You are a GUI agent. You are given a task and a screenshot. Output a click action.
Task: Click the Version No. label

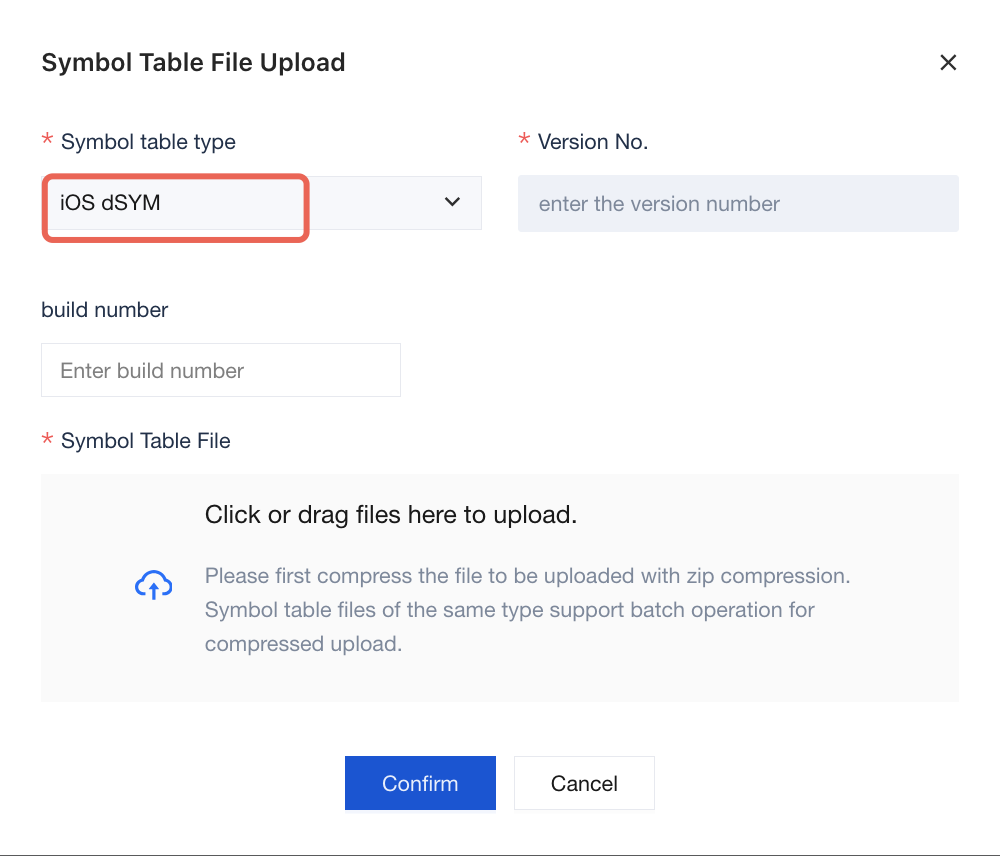click(x=592, y=142)
